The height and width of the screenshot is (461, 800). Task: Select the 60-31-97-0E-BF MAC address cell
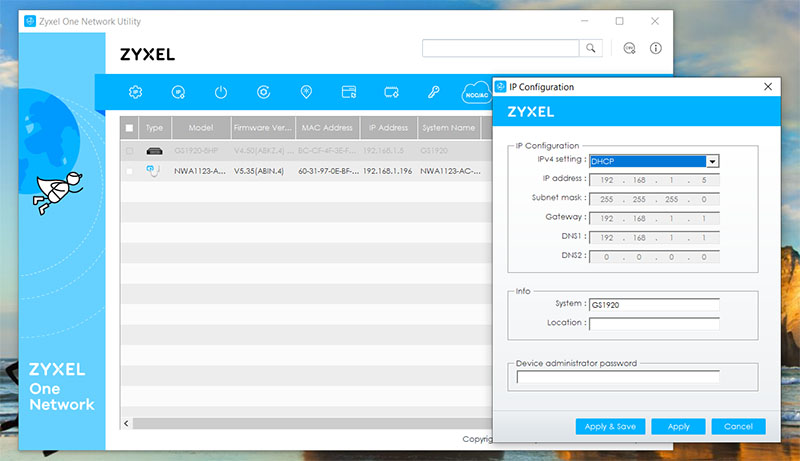tap(328, 171)
